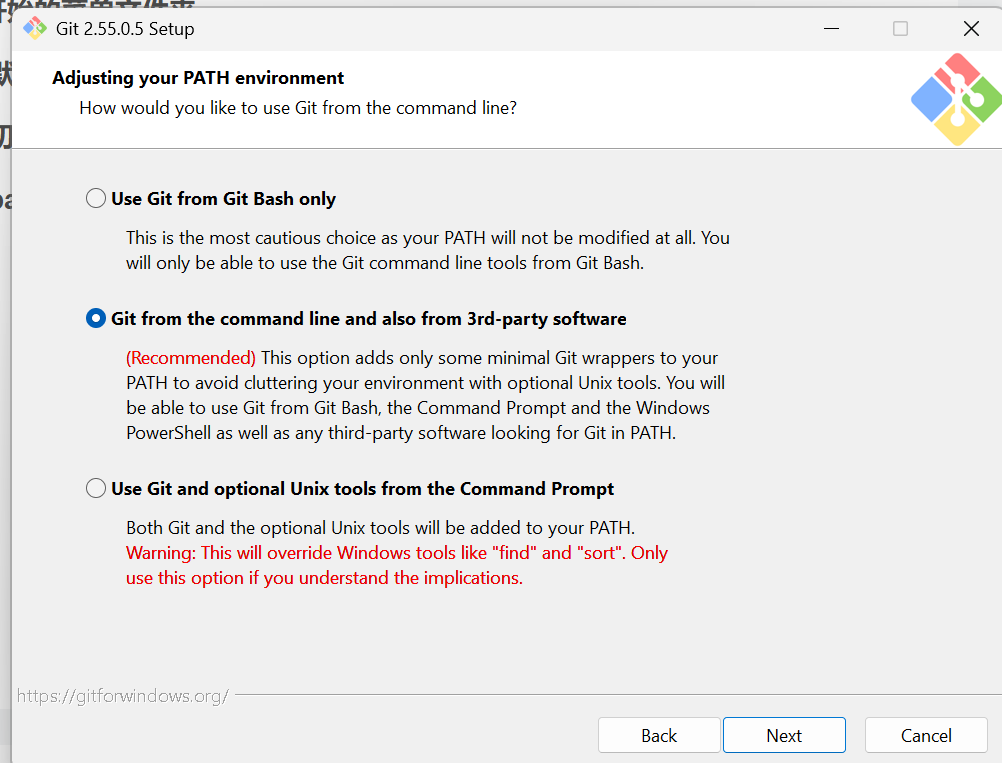Viewport: 1002px width, 763px height.
Task: Click the "Git 2.55.0.5 Setup" title text
Action: [125, 29]
